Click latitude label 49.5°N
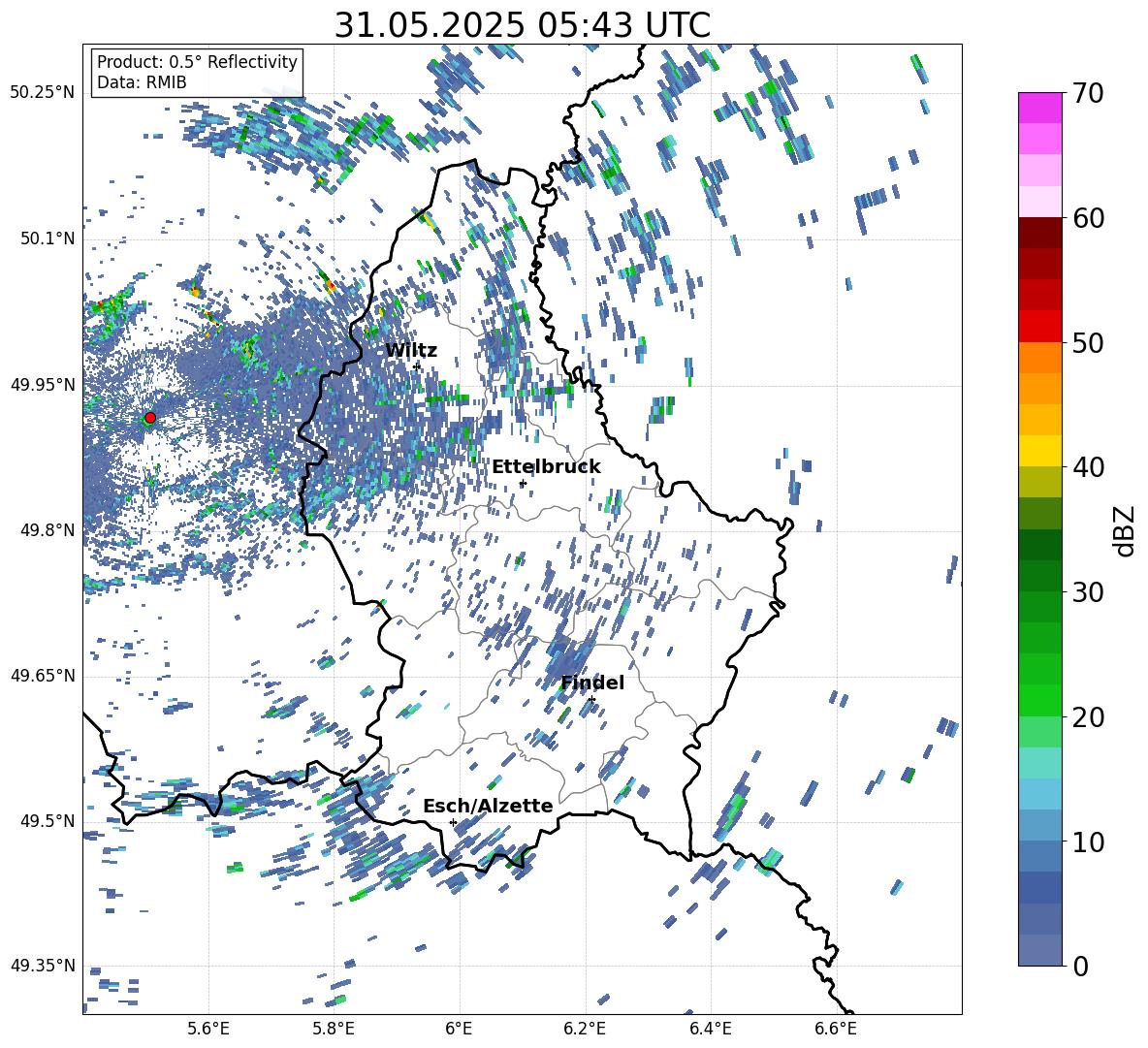This screenshot has width=1148, height=1048. [47, 820]
